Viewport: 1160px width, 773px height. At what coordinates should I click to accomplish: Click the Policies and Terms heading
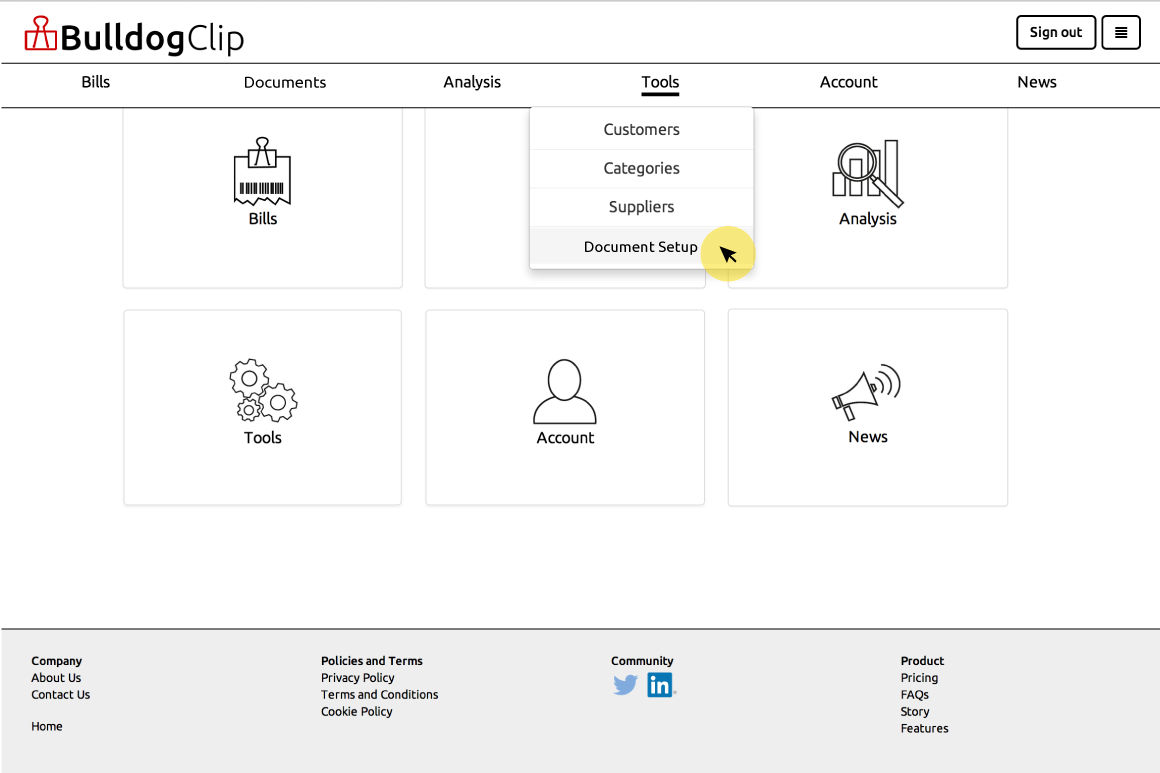pos(371,661)
